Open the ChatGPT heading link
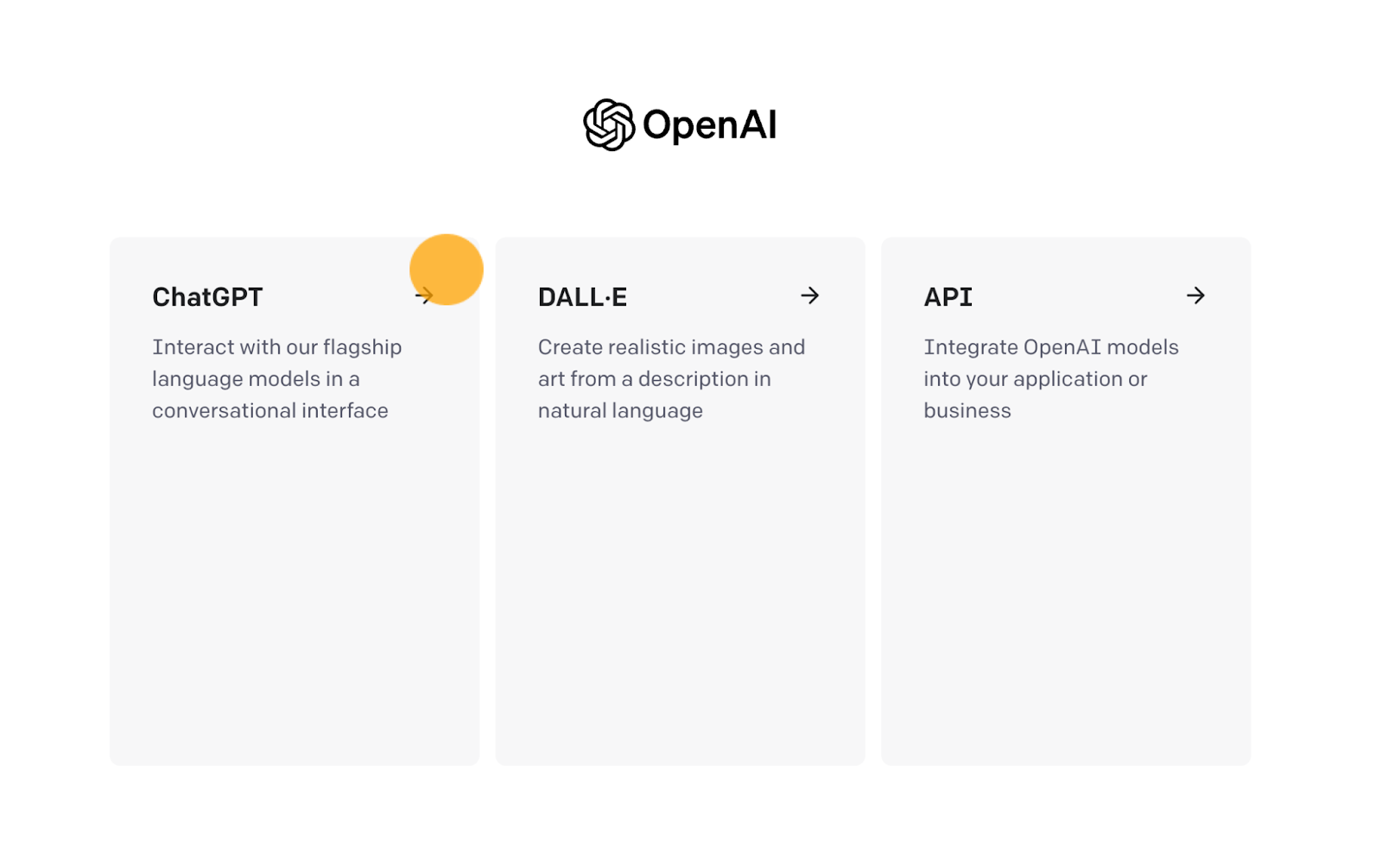Viewport: 1382px width, 868px height. [207, 297]
